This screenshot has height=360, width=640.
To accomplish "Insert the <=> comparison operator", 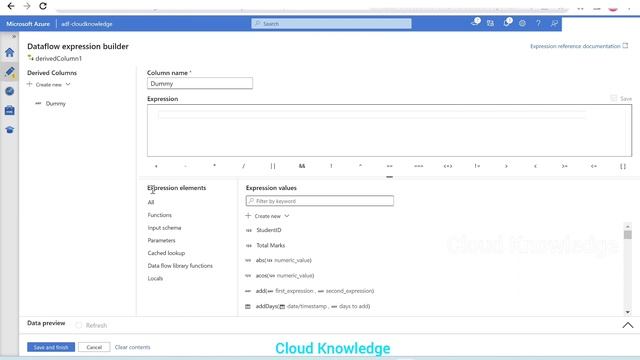I will pyautogui.click(x=448, y=166).
